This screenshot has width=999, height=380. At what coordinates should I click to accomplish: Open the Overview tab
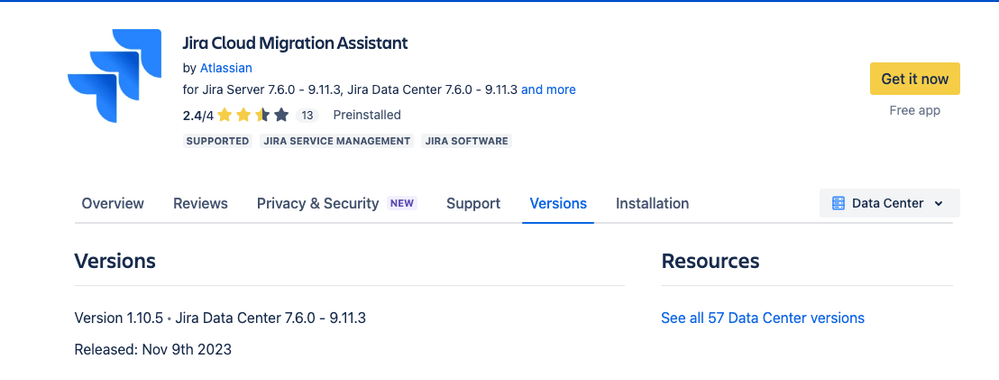click(113, 203)
